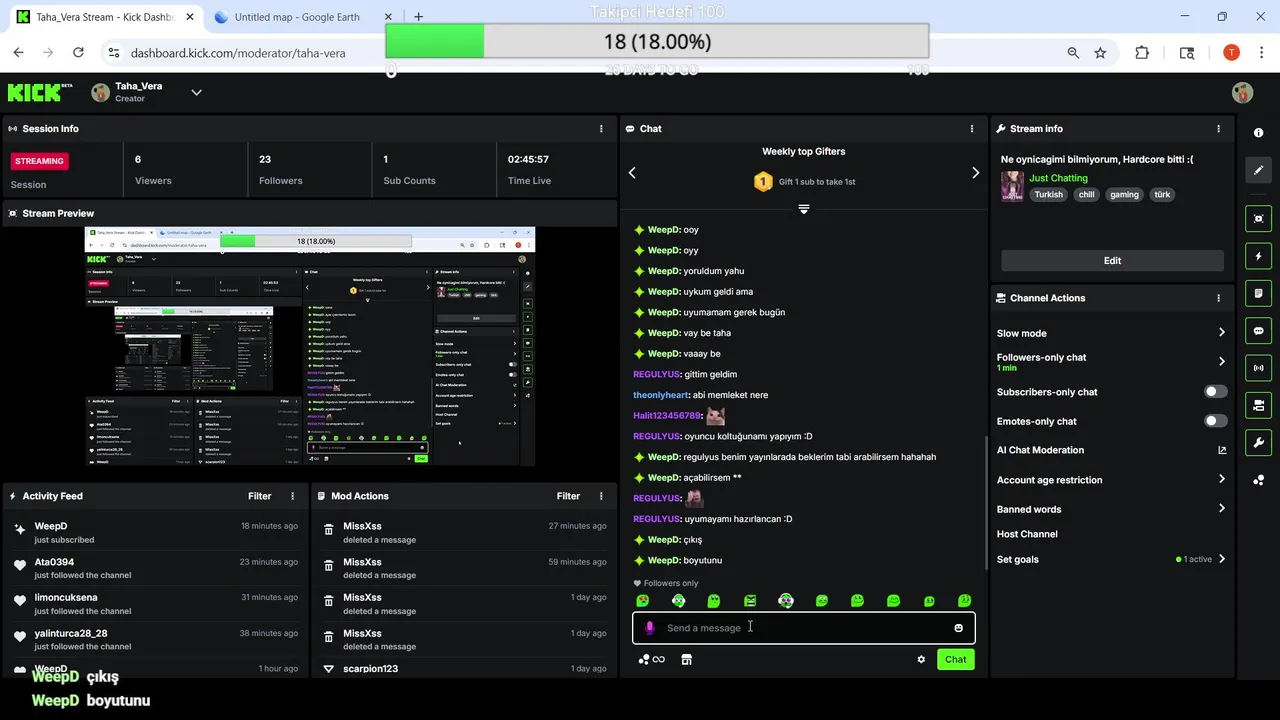Focus the Send a message field
Screen dimensions: 1280x720
tap(803, 628)
